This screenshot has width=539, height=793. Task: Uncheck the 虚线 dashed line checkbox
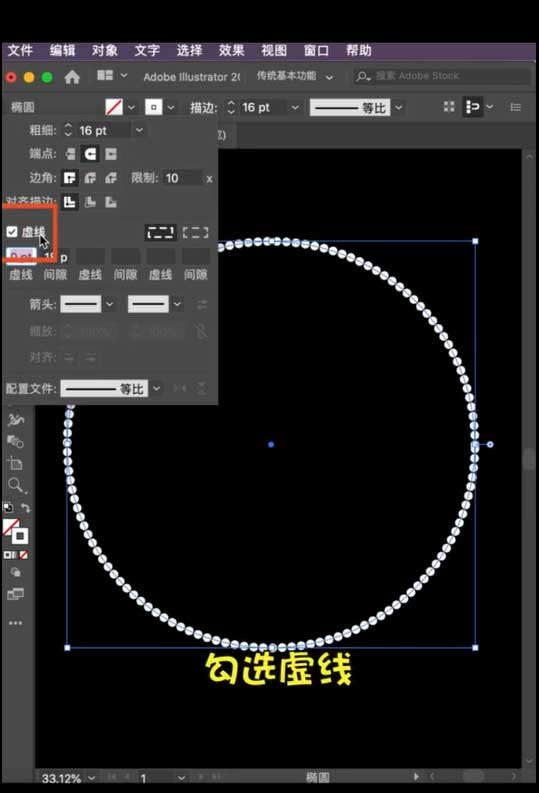[x=12, y=232]
